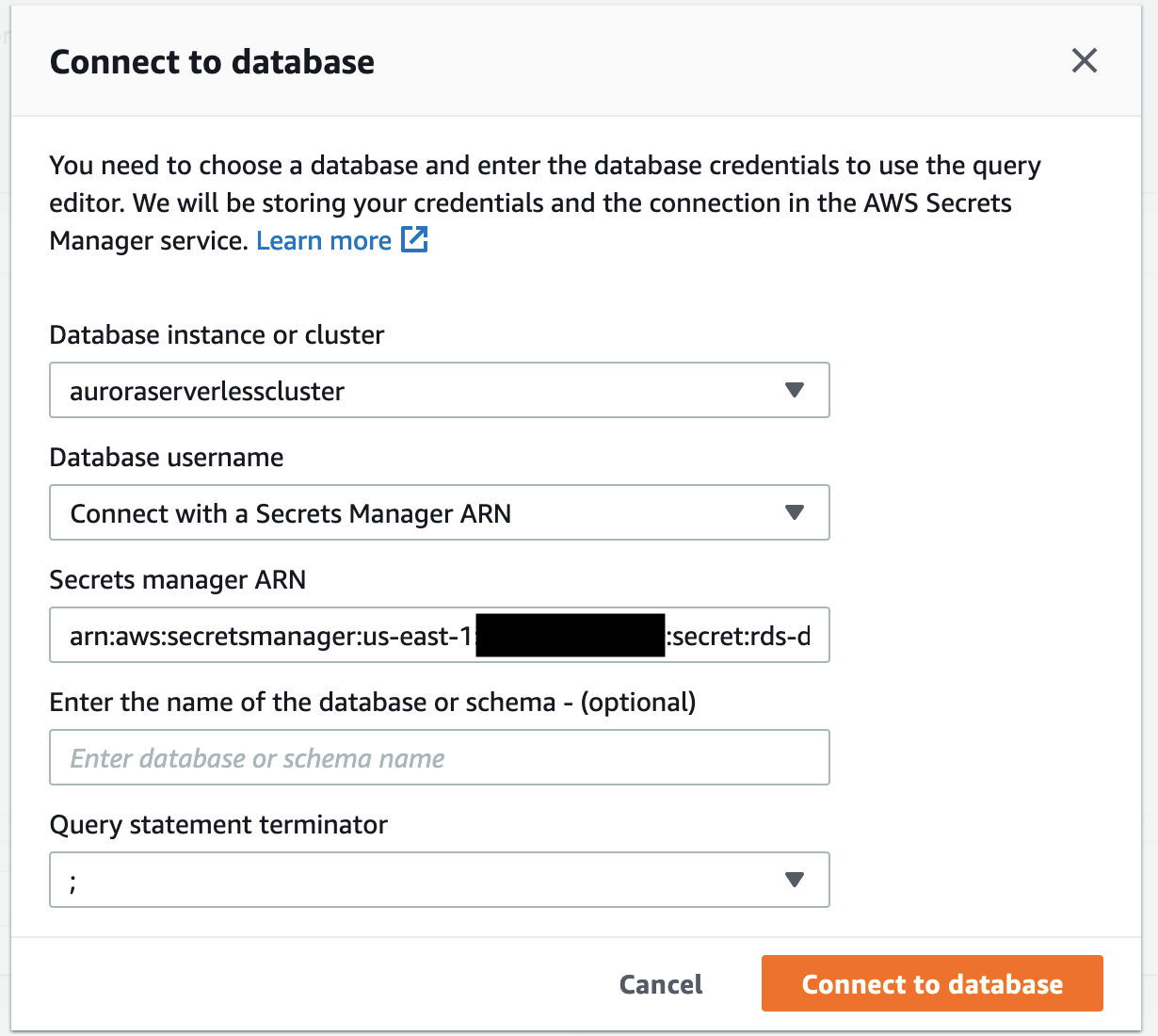Click the arrow icon on the cluster selector
The height and width of the screenshot is (1036, 1158).
[795, 390]
